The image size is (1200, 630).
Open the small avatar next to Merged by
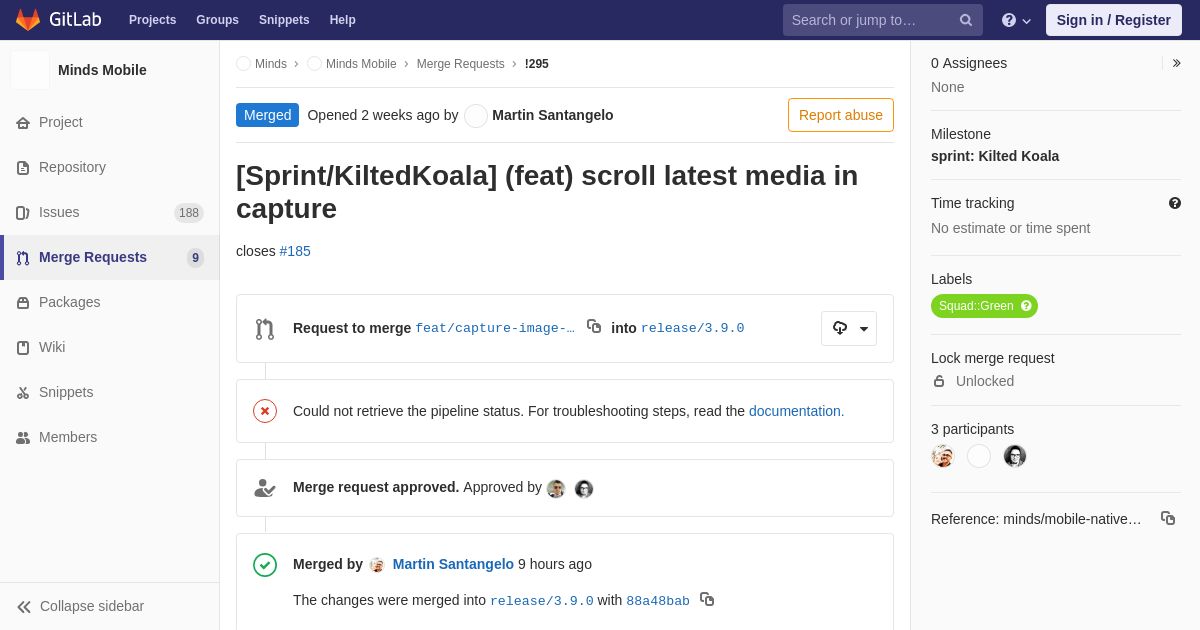[377, 565]
